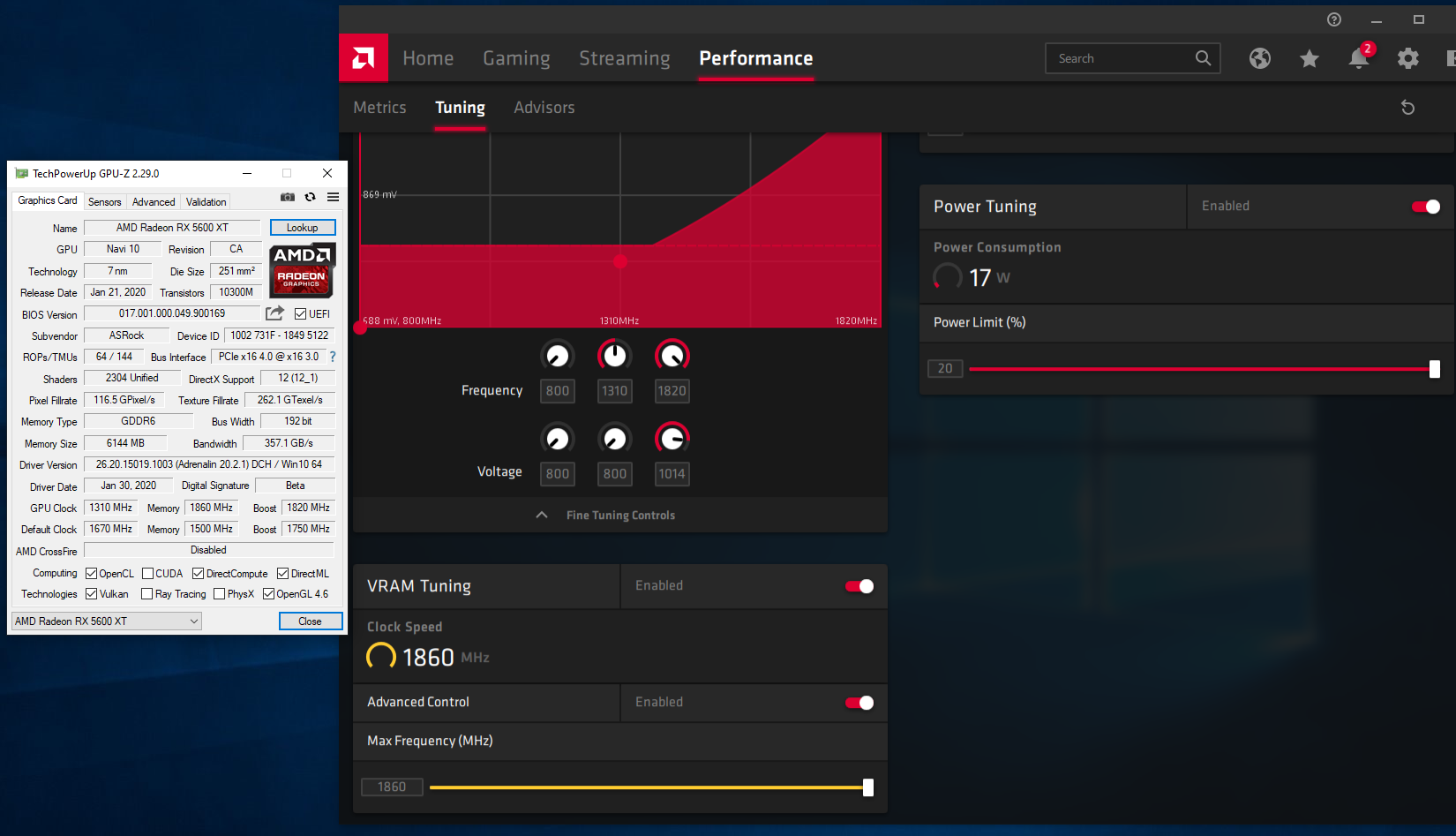The width and height of the screenshot is (1456, 836).
Task: Click the Power Limit value field 20
Action: [945, 369]
